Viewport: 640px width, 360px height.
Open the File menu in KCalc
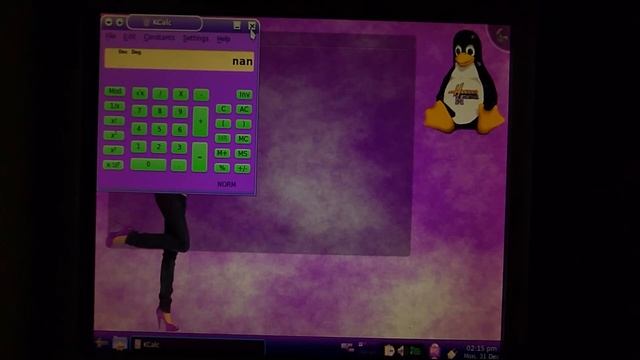pyautogui.click(x=110, y=37)
